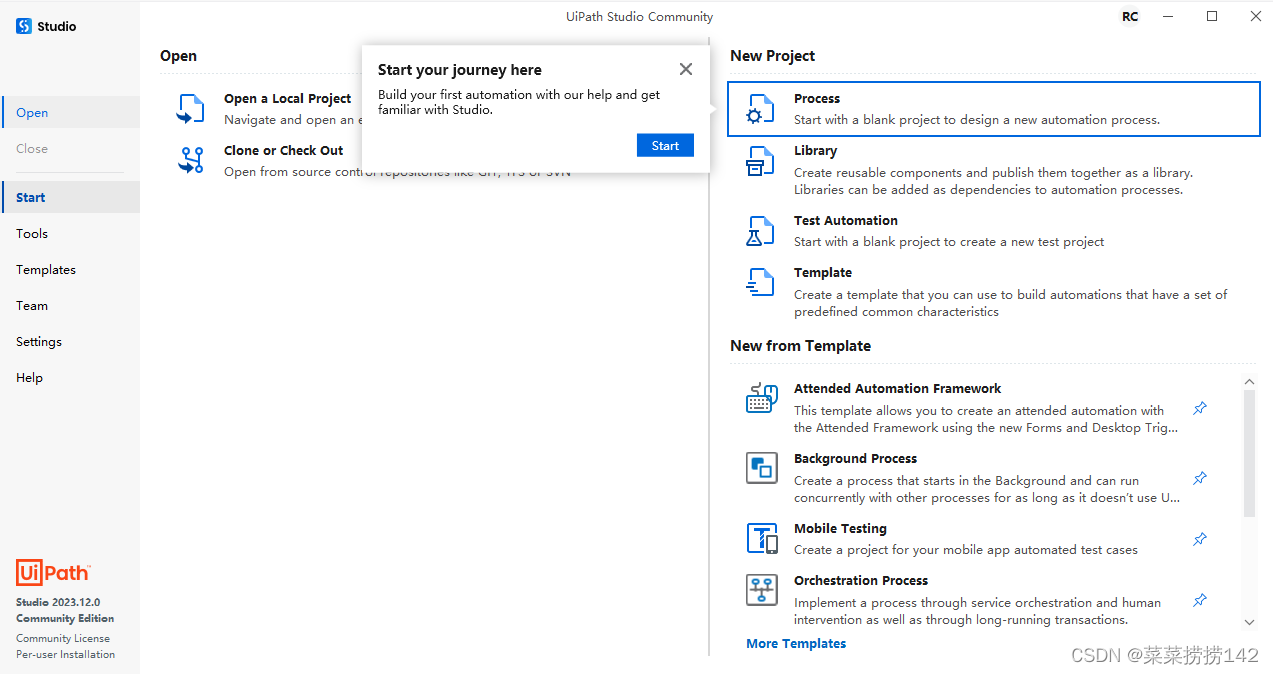1273x674 pixels.
Task: Click the Background Process template icon
Action: [x=762, y=468]
